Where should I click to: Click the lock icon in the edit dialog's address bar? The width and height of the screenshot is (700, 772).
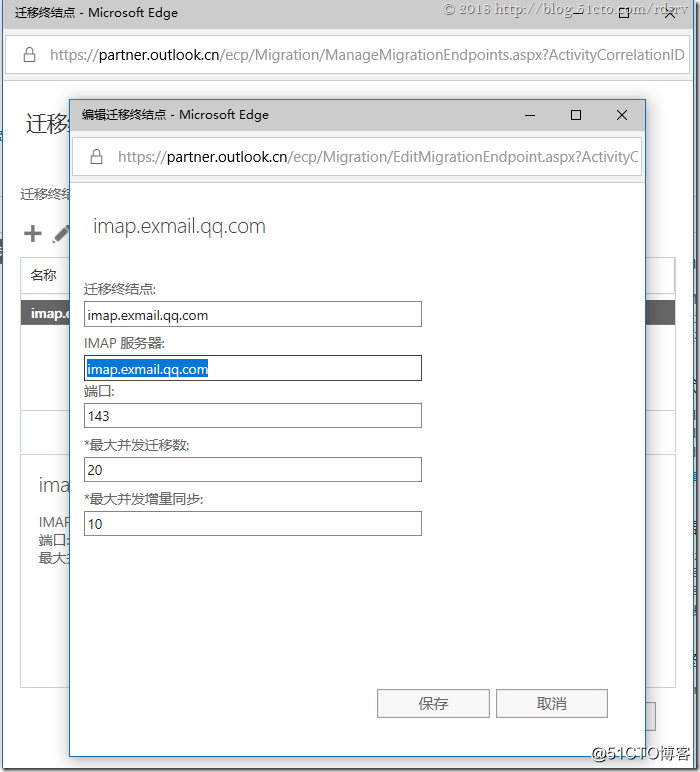pos(96,157)
